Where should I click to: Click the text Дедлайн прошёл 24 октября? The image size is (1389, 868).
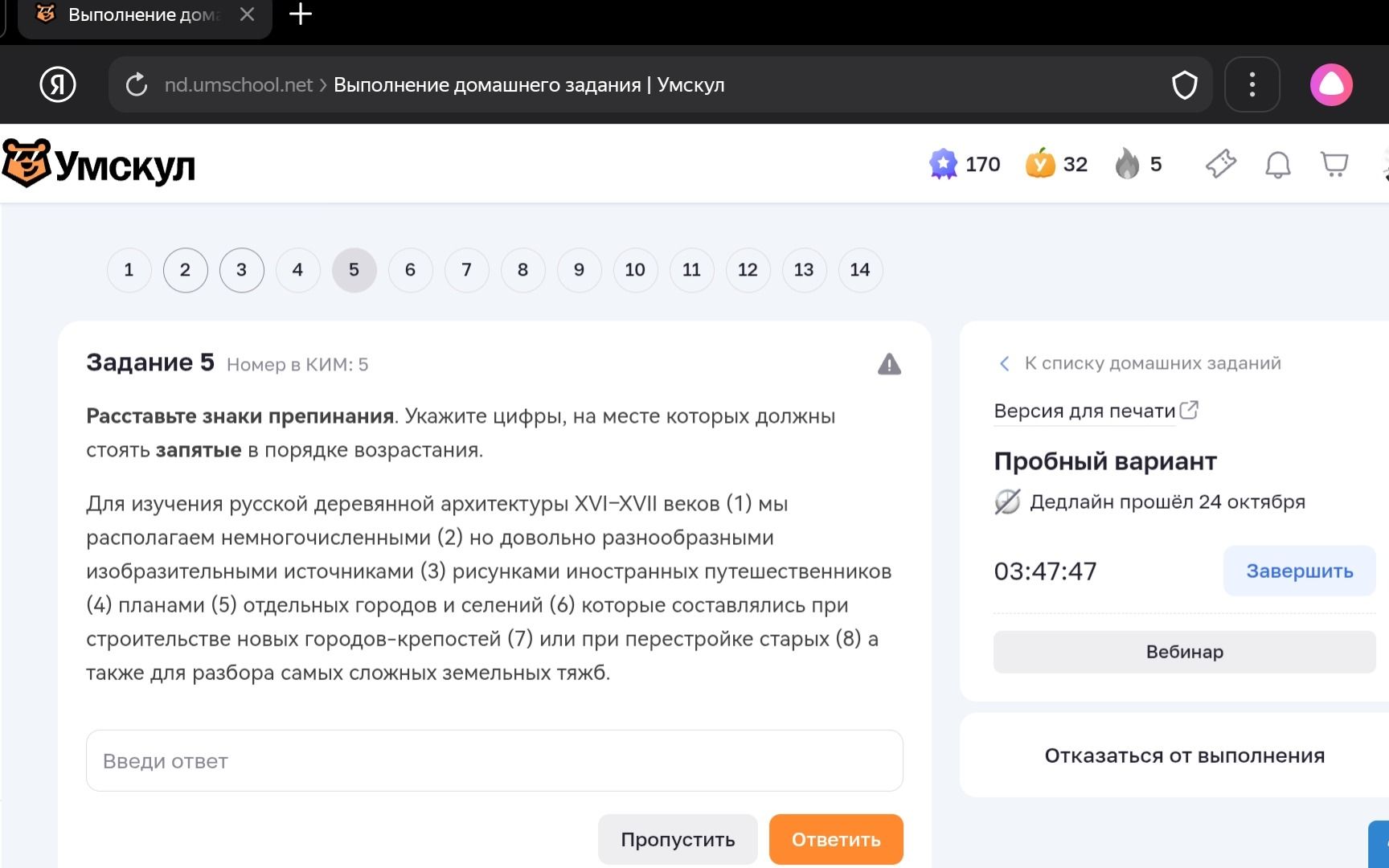[1167, 502]
